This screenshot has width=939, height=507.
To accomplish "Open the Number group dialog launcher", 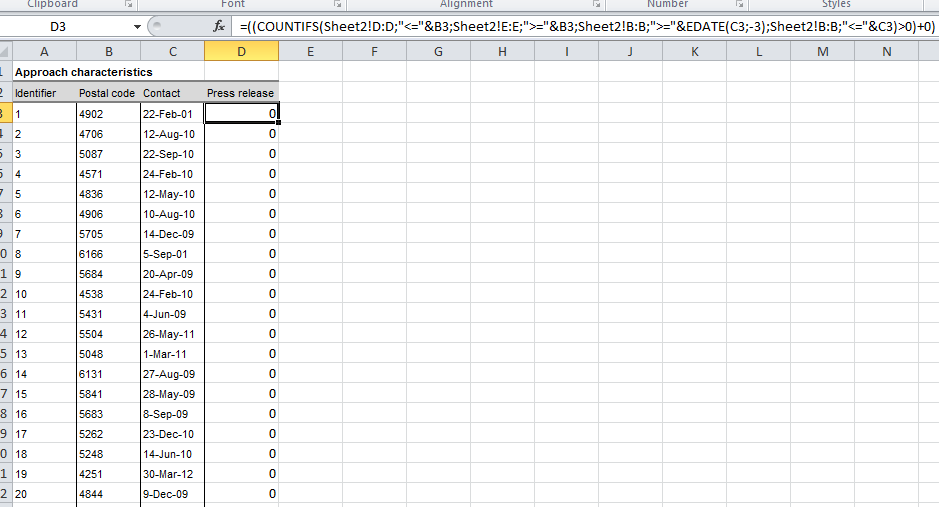I will 740,4.
